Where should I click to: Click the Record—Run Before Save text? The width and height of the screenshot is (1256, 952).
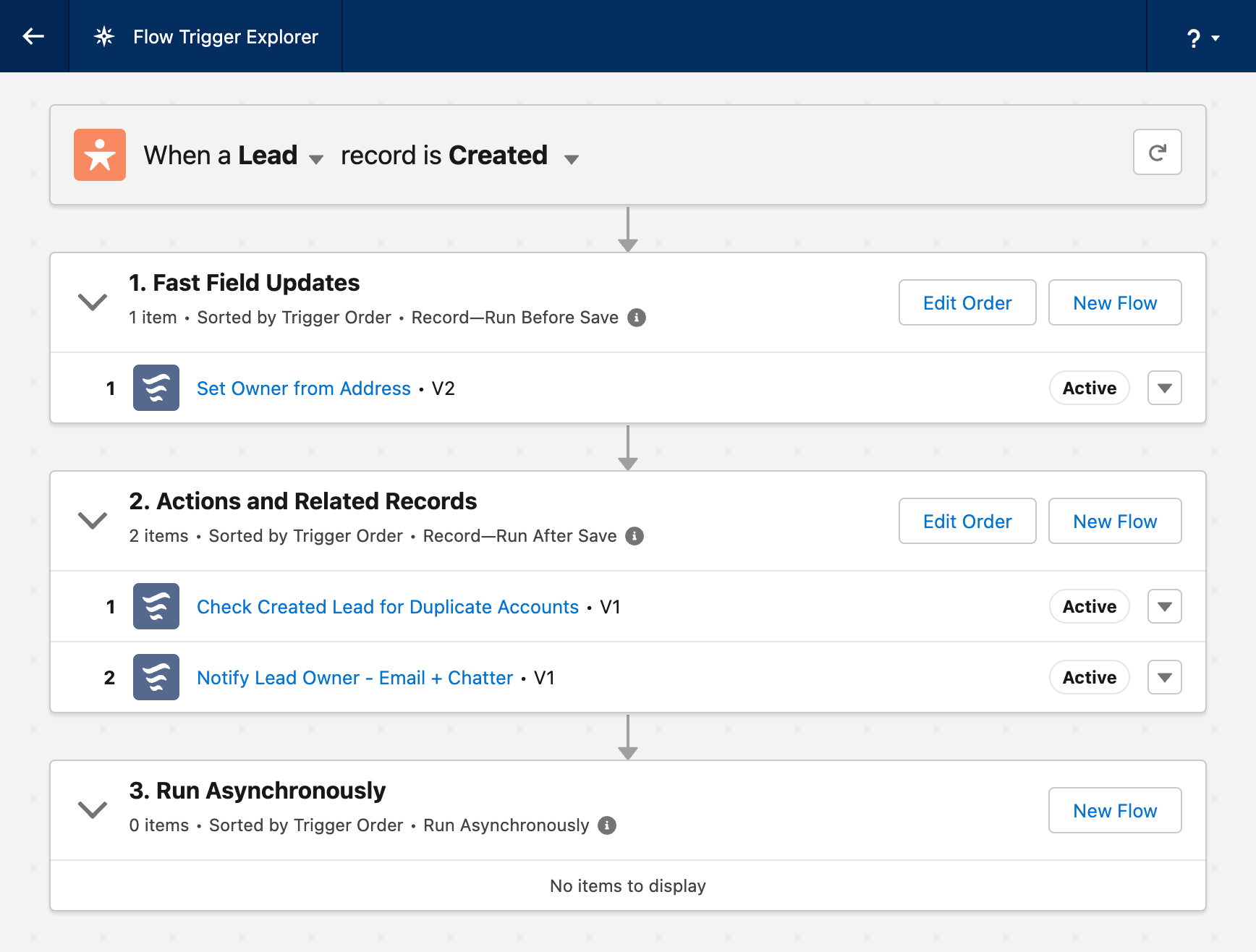tap(515, 318)
